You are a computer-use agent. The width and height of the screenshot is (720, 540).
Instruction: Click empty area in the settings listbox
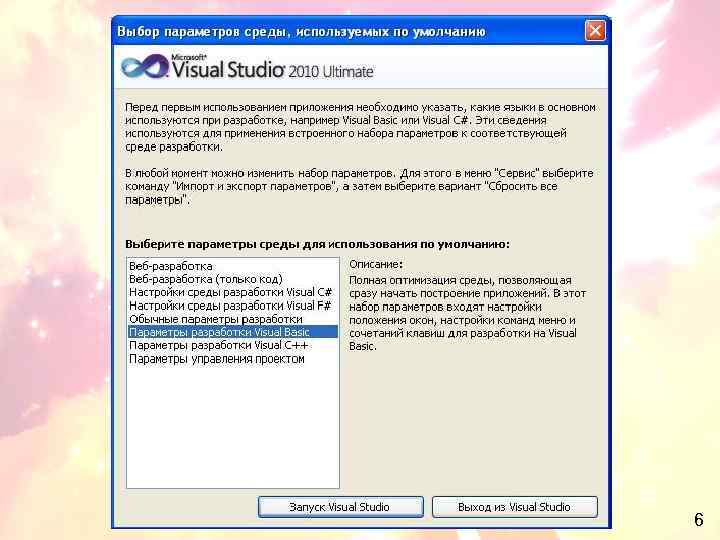(x=233, y=427)
